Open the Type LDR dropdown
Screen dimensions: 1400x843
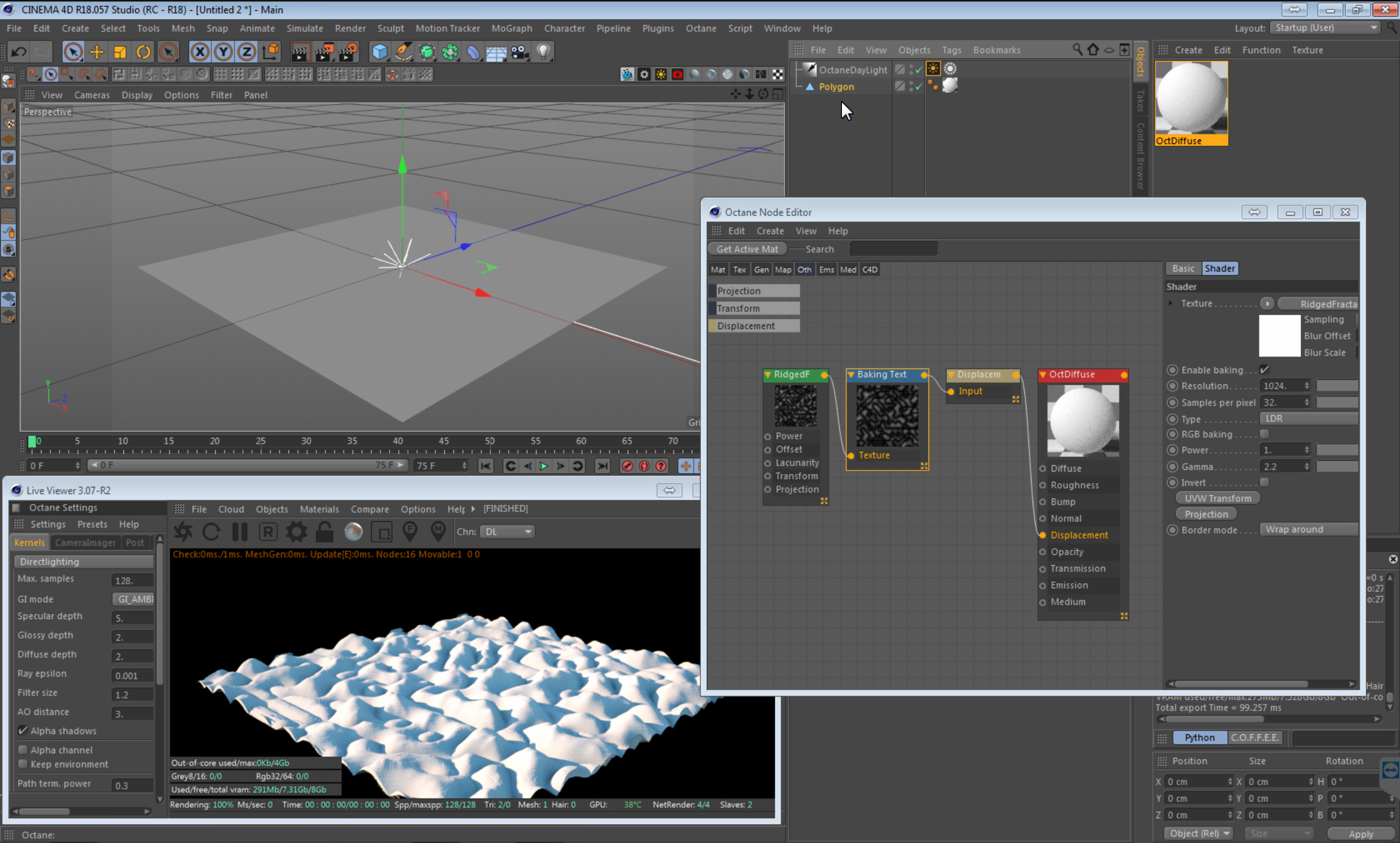point(1308,419)
